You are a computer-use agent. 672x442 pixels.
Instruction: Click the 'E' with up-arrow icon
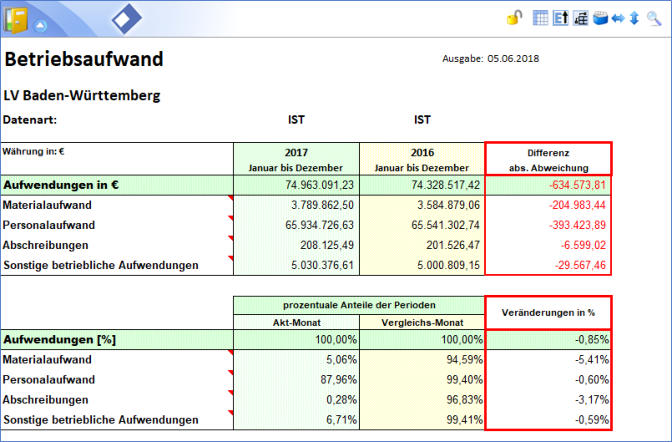[560, 17]
